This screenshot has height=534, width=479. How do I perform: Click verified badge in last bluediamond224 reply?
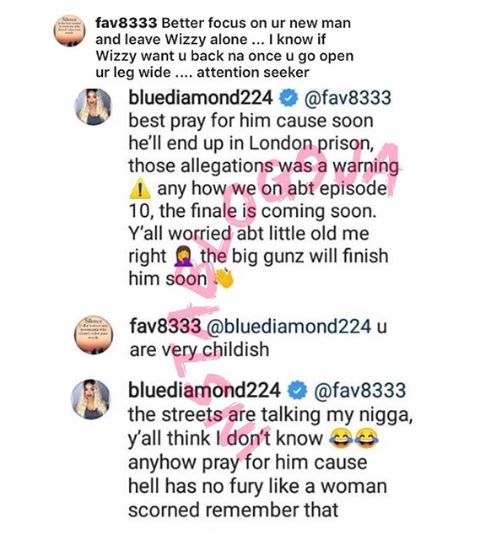[x=298, y=391]
